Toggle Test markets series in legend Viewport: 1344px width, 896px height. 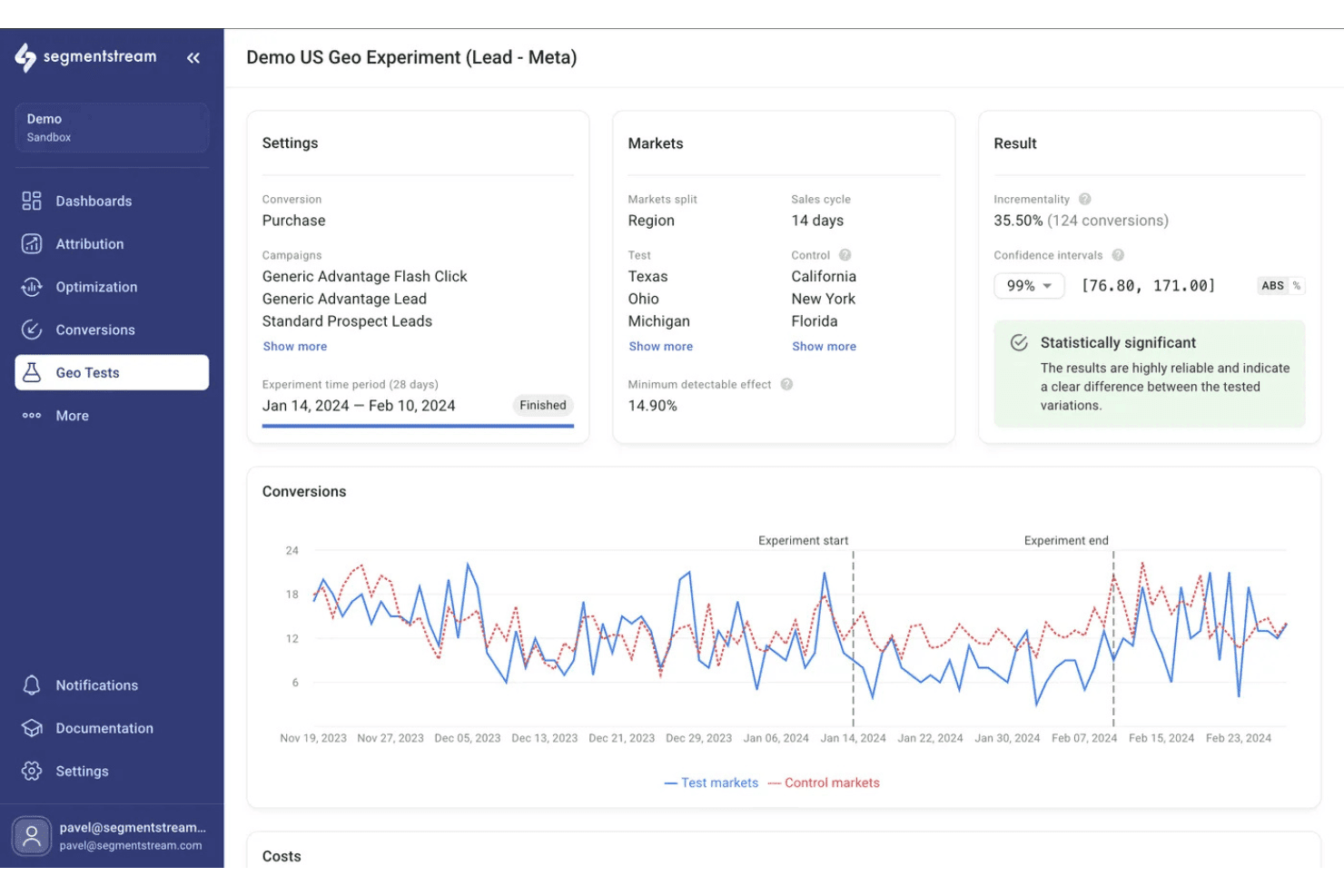(x=711, y=783)
